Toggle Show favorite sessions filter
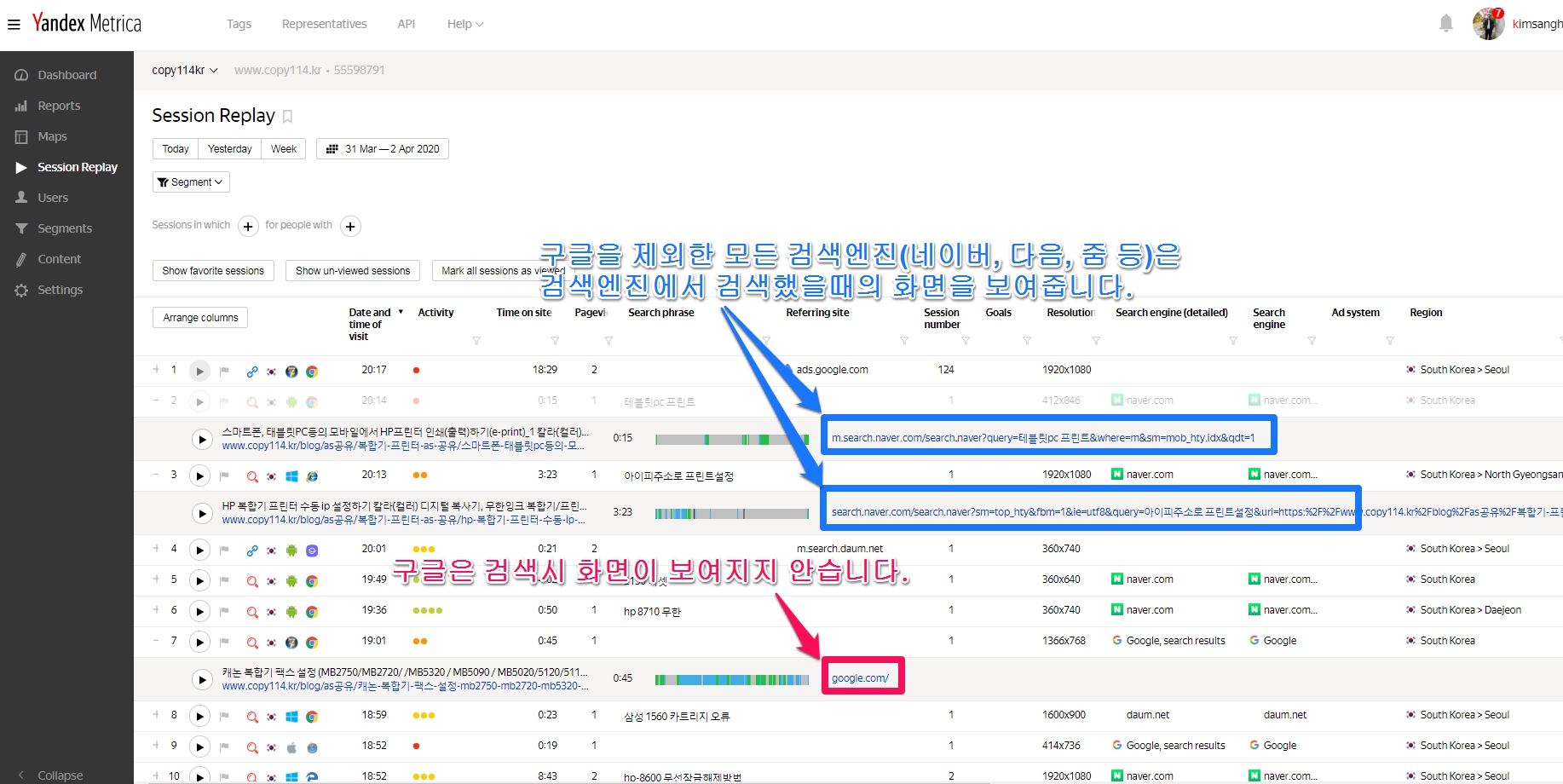The height and width of the screenshot is (784, 1563). pyautogui.click(x=213, y=271)
